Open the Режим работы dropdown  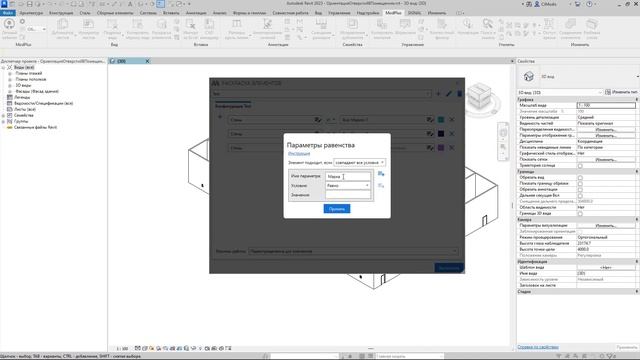[x=353, y=251]
